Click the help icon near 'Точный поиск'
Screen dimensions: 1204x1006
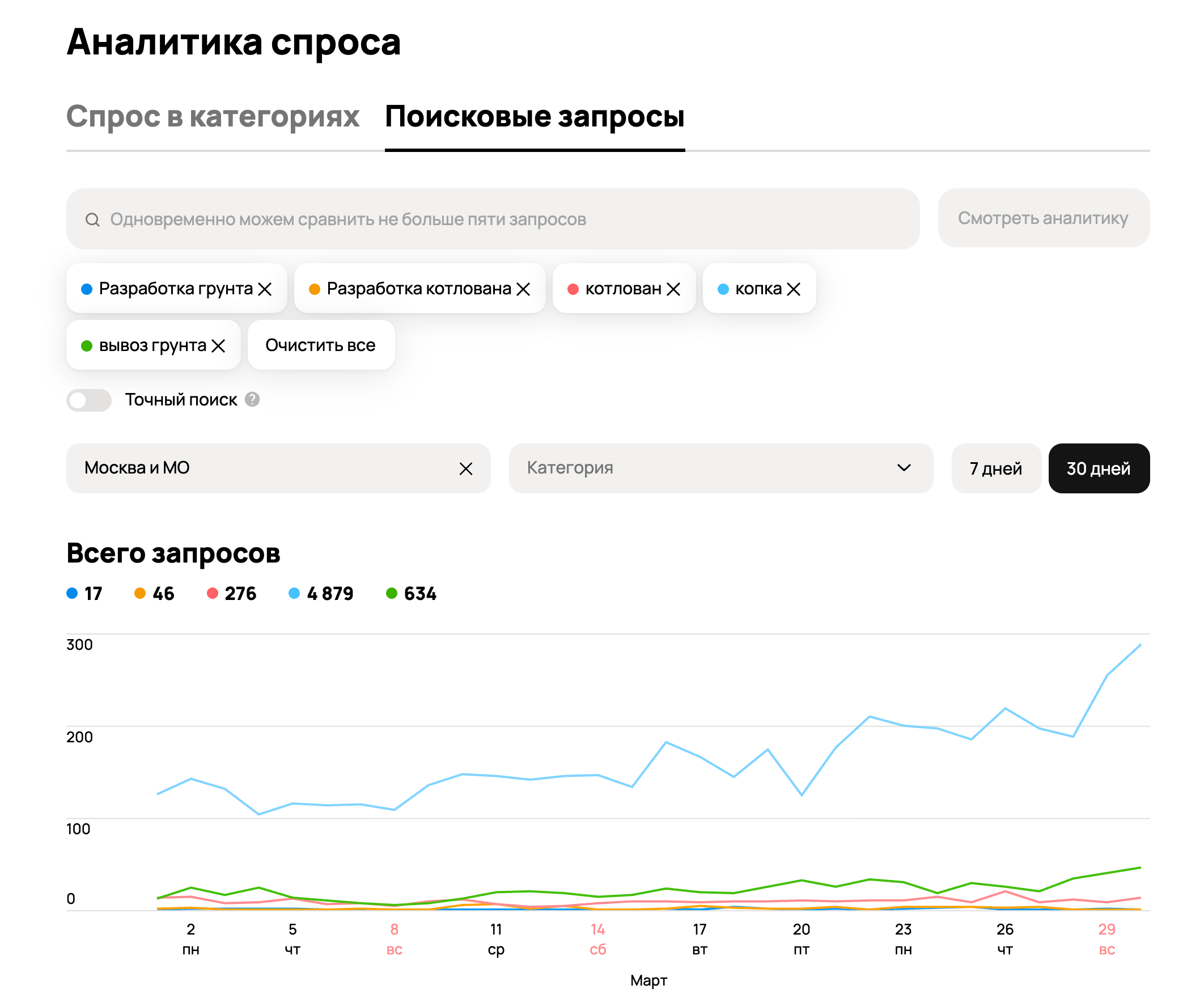pos(252,400)
